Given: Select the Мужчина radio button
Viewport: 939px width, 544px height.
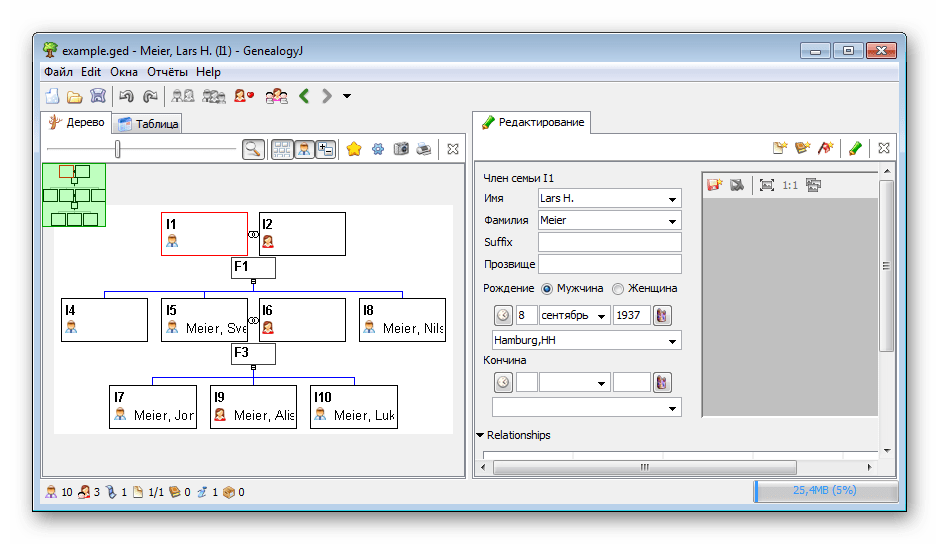Looking at the screenshot, I should [547, 289].
